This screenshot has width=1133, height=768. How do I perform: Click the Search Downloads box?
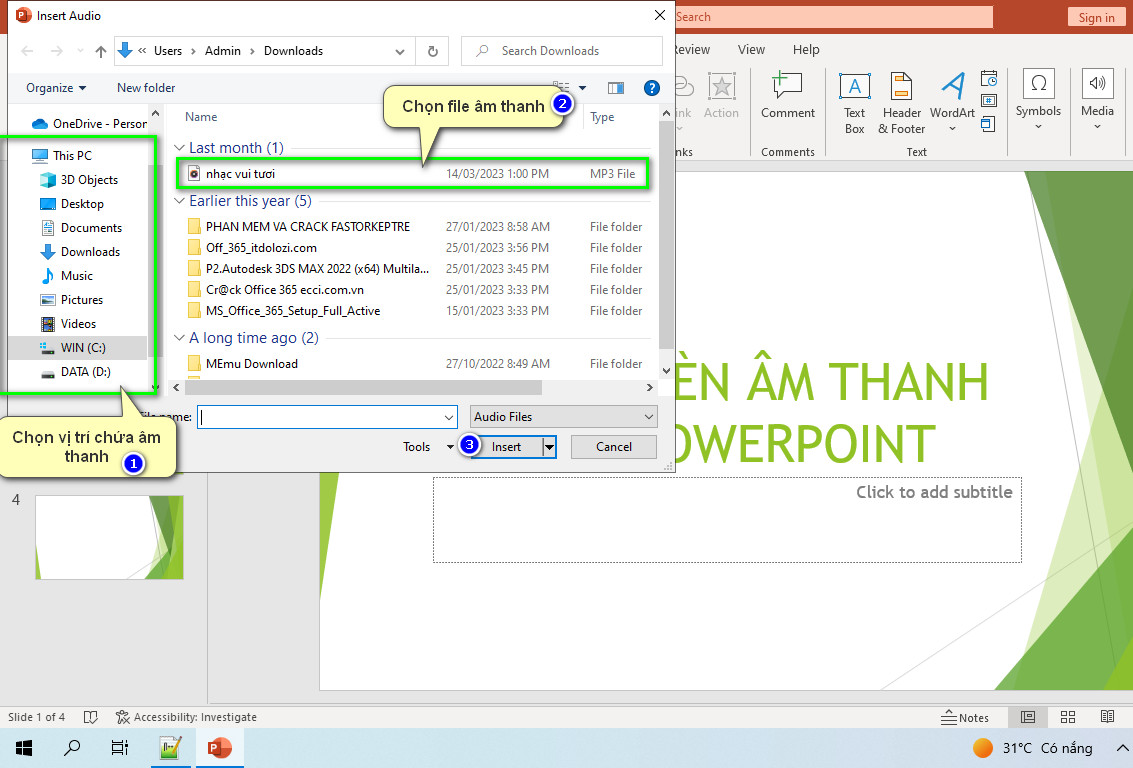pos(561,51)
